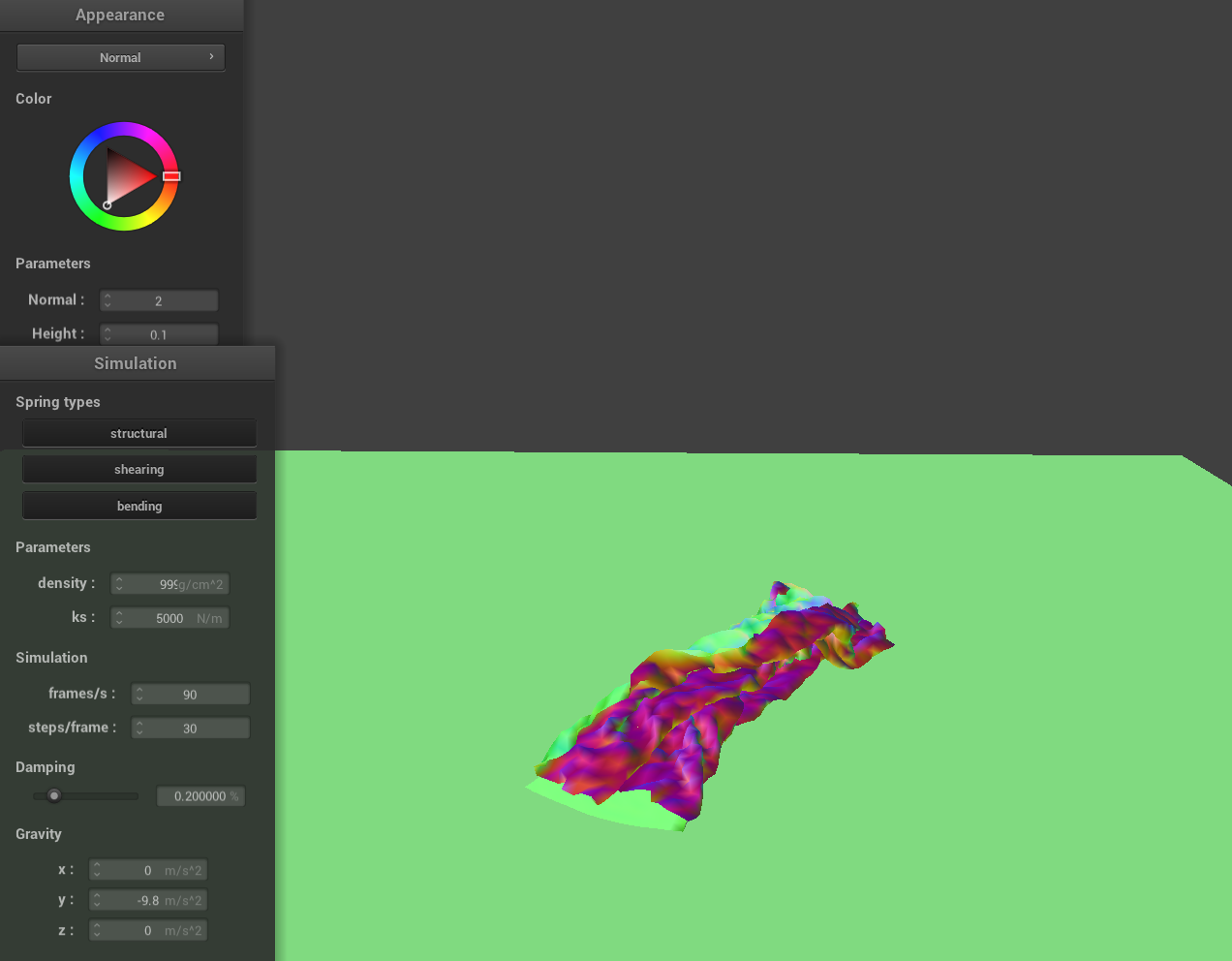
Task: Click the Appearance panel header
Action: (120, 15)
